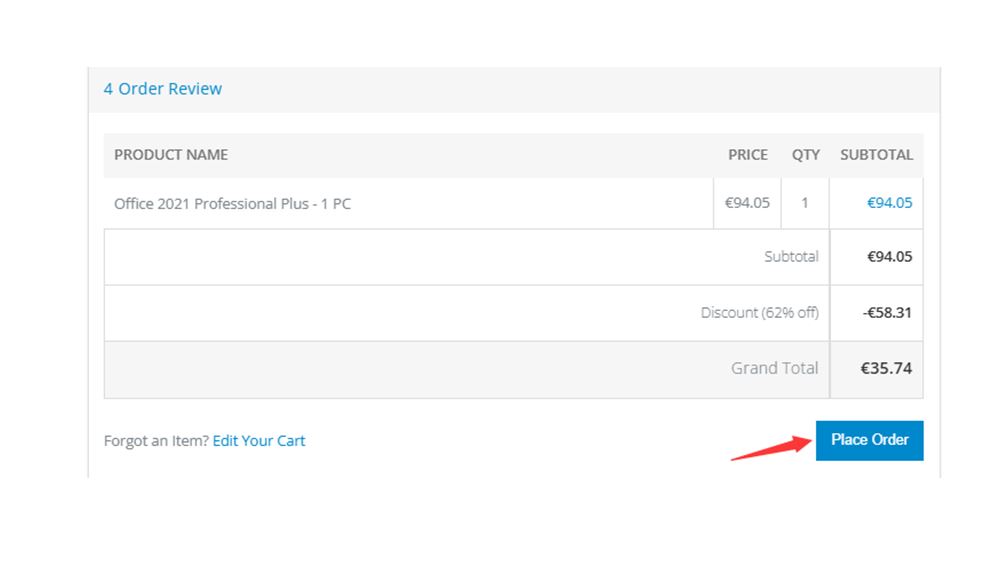Select the 4 Order Review step header
Image resolution: width=993 pixels, height=585 pixels.
click(x=163, y=89)
